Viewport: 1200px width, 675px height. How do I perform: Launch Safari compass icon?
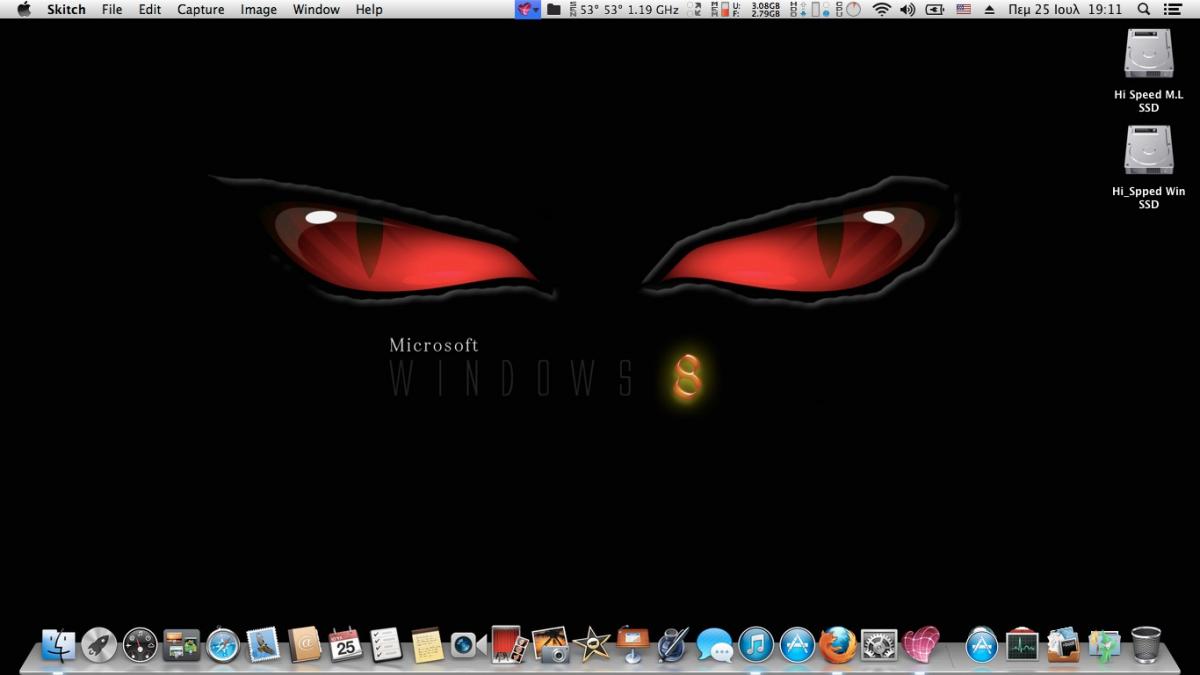coord(222,644)
